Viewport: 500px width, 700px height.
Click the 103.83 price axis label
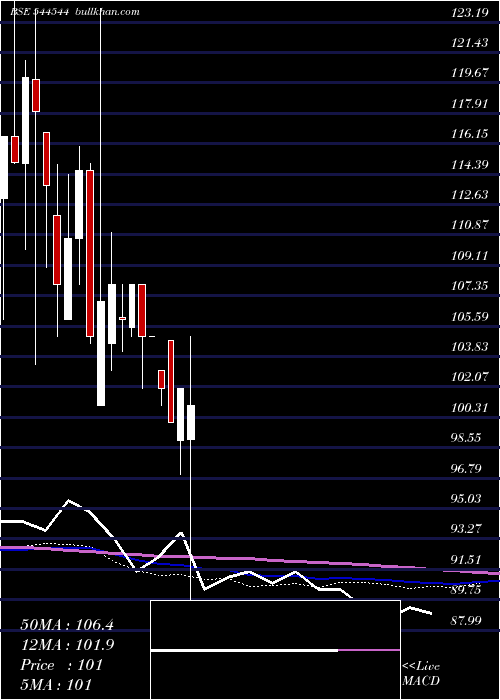tap(470, 347)
